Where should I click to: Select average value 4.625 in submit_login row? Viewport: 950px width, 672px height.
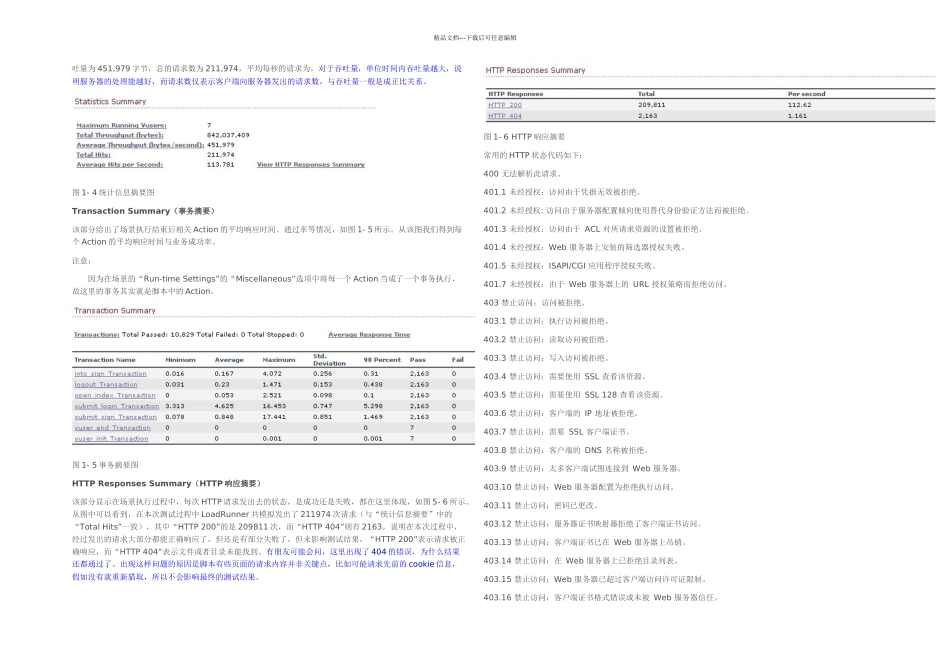[224, 407]
